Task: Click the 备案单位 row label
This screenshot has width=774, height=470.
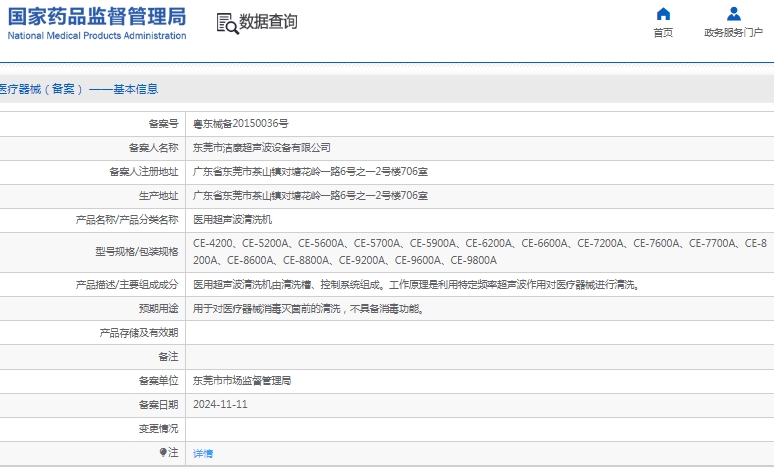Action: click(x=158, y=381)
